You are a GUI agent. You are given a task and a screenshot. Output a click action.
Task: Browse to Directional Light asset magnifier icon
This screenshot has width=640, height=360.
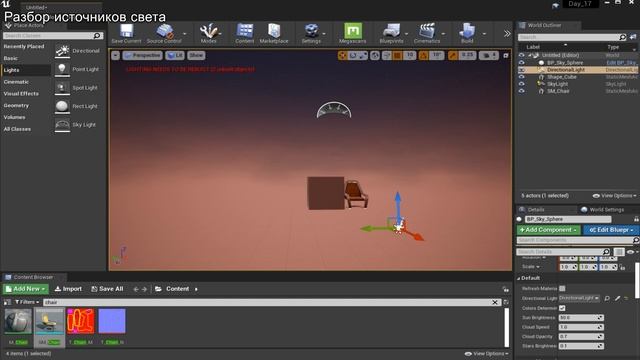(x=607, y=298)
